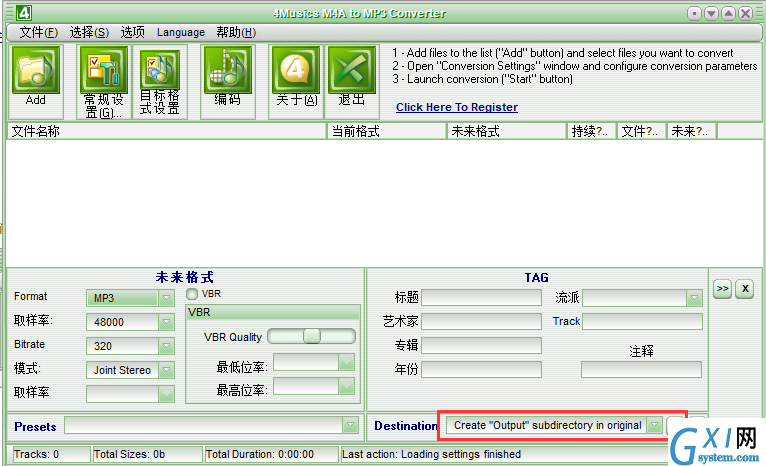Viewport: 766px width, 466px height.
Task: Click the 年份 year input field
Action: click(x=481, y=369)
